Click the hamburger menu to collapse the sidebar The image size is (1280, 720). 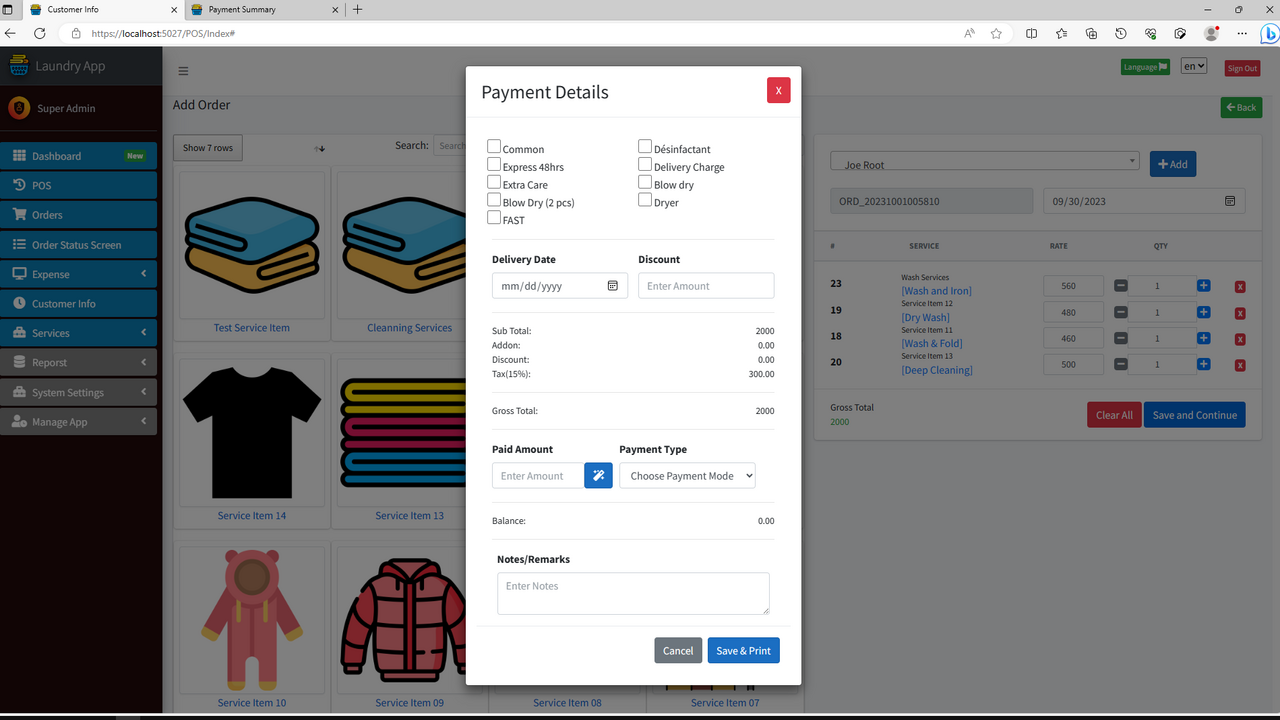(x=183, y=71)
